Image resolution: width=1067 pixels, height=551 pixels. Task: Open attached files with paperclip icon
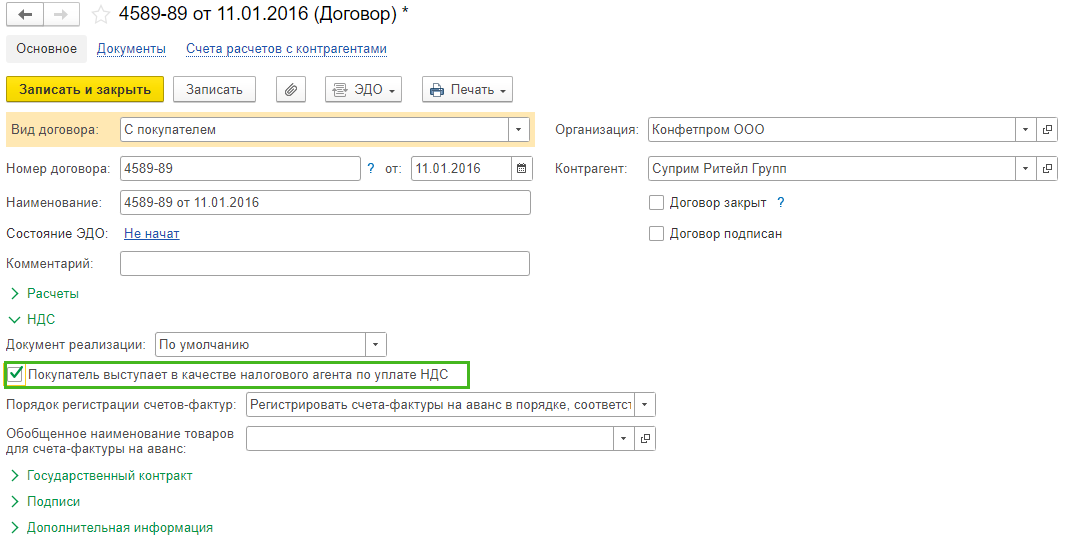click(x=291, y=90)
